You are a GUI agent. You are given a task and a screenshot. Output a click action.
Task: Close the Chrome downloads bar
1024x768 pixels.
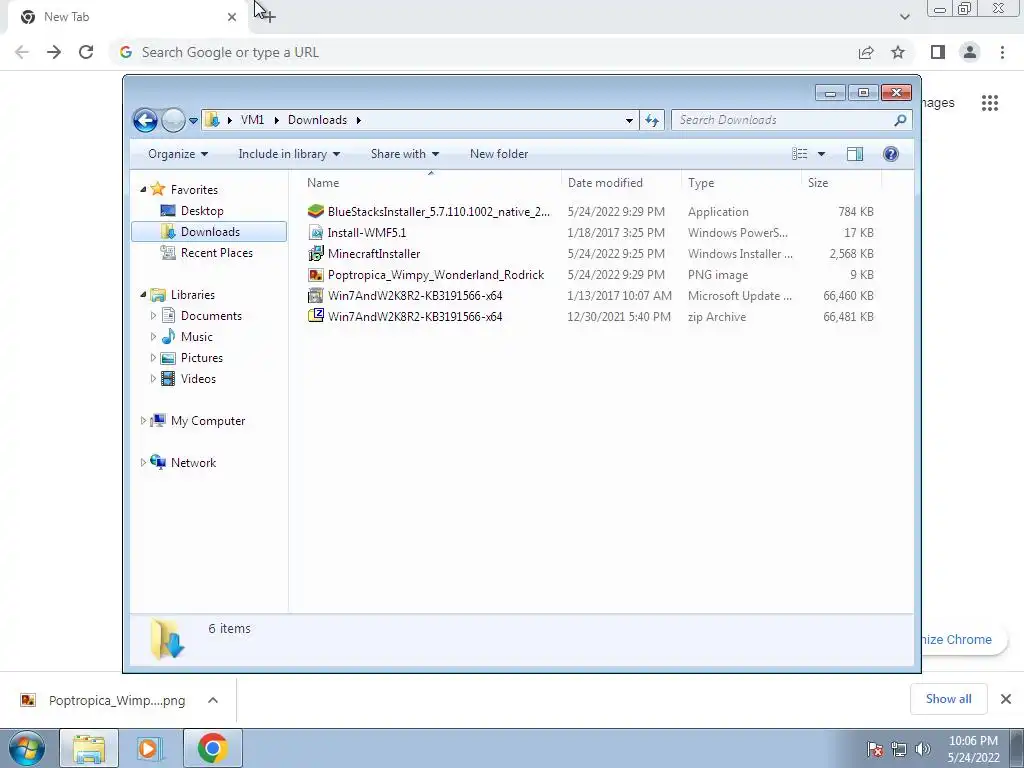pyautogui.click(x=1006, y=699)
